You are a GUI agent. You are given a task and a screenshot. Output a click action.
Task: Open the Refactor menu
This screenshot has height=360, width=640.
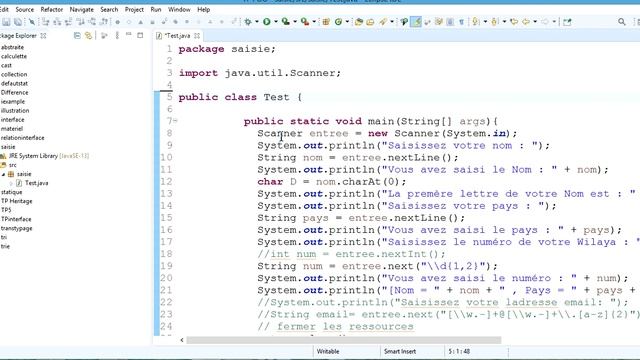52,9
